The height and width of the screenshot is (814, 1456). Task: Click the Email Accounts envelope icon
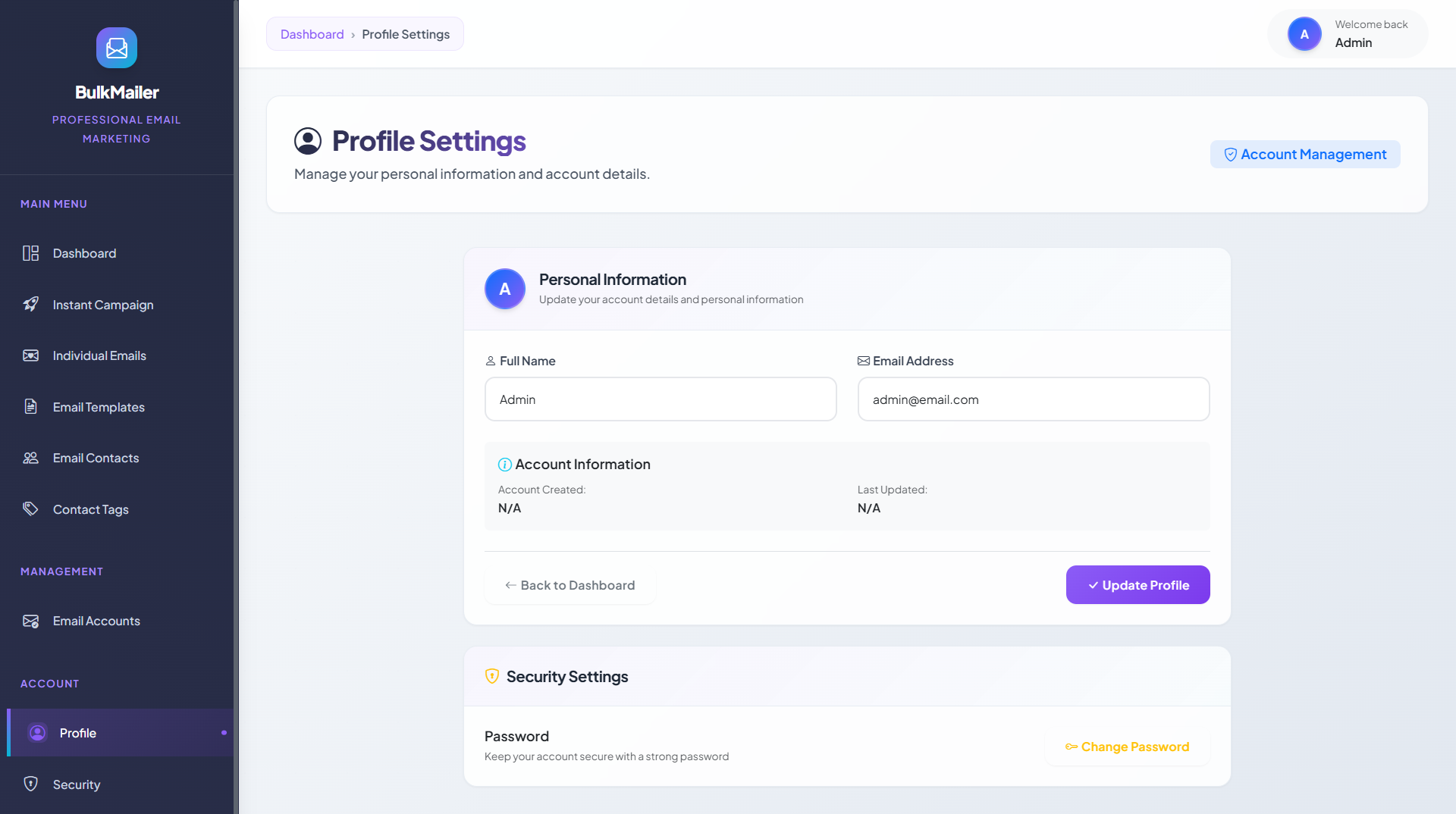coord(30,621)
